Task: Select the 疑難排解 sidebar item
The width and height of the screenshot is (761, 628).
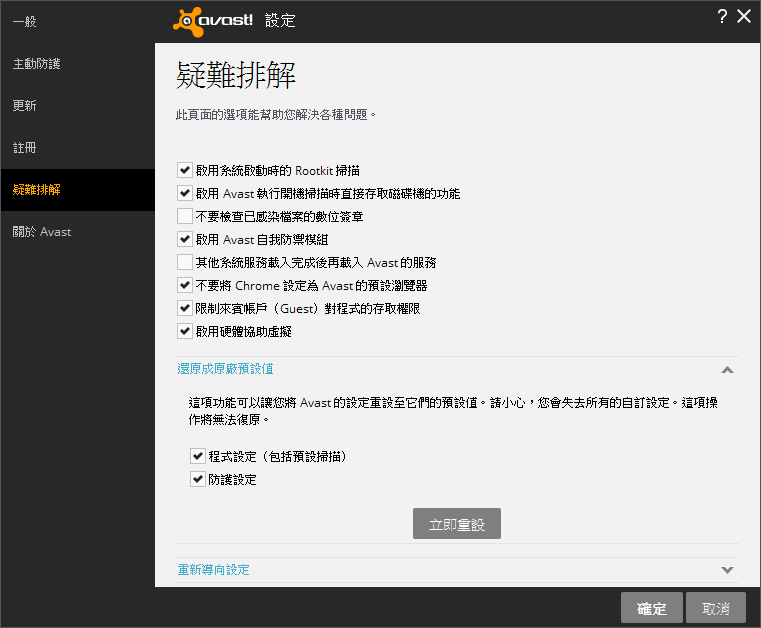Action: tap(78, 190)
